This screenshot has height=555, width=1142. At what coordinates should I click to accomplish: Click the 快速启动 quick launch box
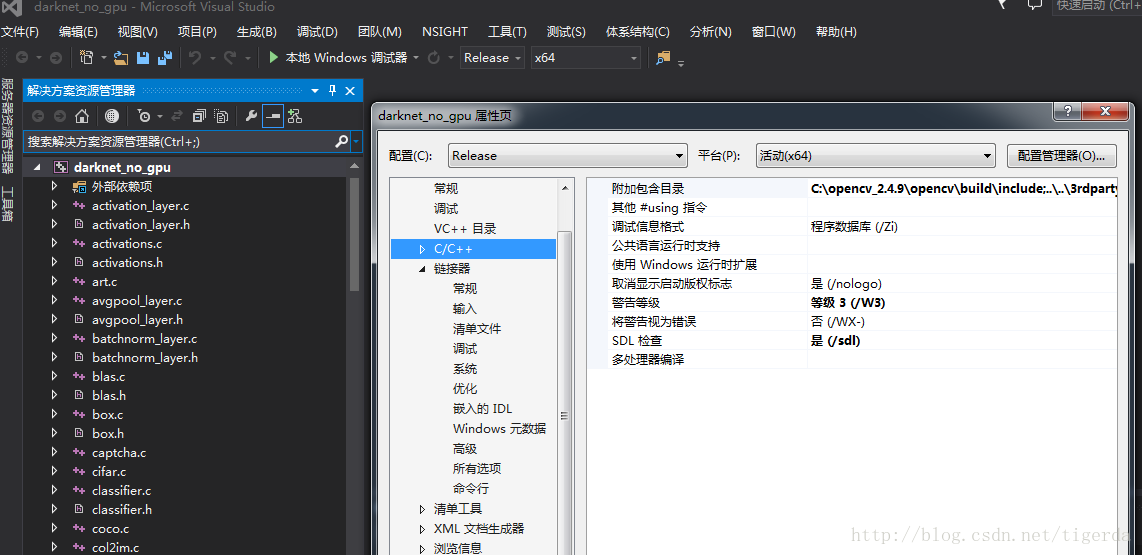(1097, 7)
